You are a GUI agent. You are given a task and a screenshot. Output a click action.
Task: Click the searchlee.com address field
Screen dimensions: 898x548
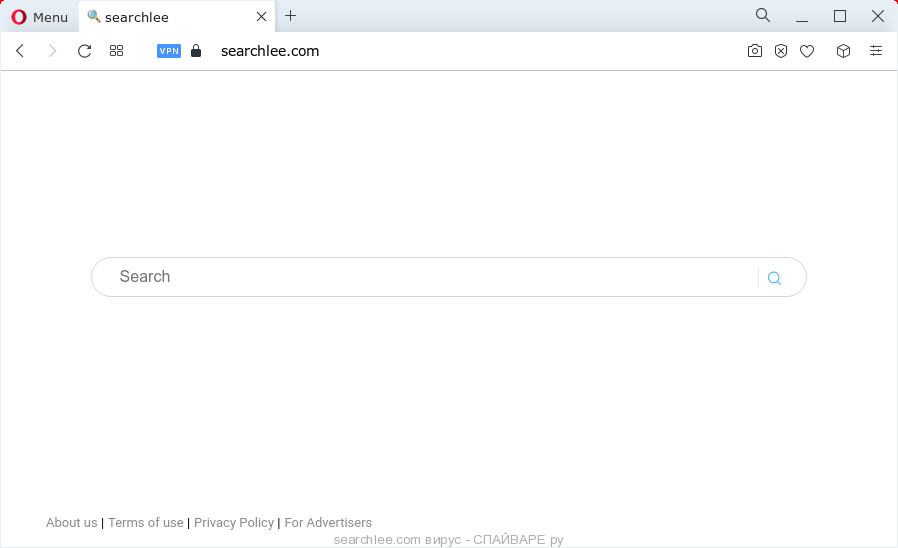pyautogui.click(x=270, y=51)
